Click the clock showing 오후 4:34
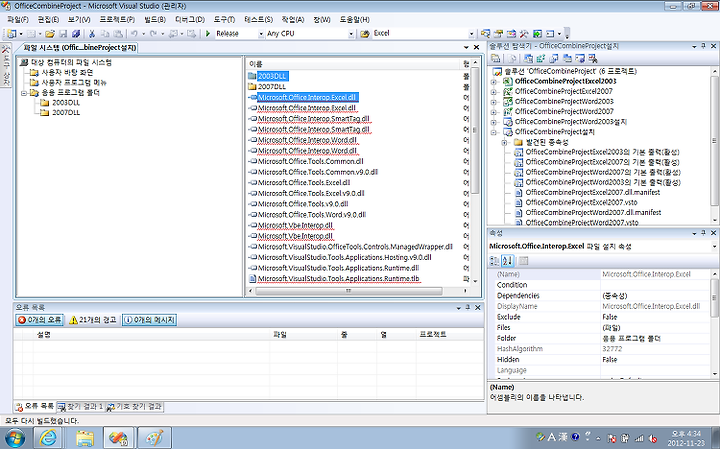This screenshot has width=720, height=449. tap(686, 434)
